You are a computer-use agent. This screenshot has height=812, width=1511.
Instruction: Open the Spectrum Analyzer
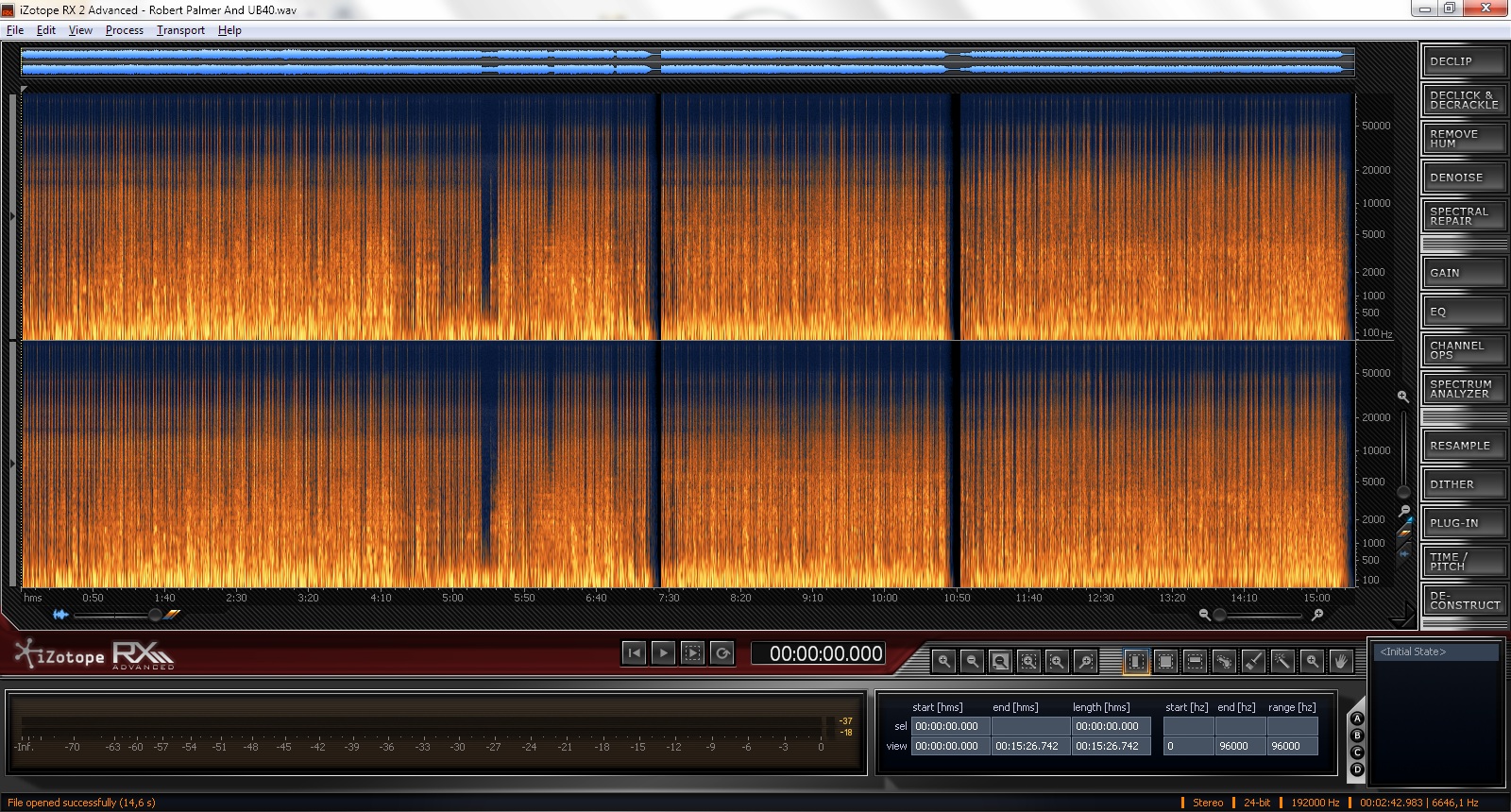pyautogui.click(x=1464, y=389)
